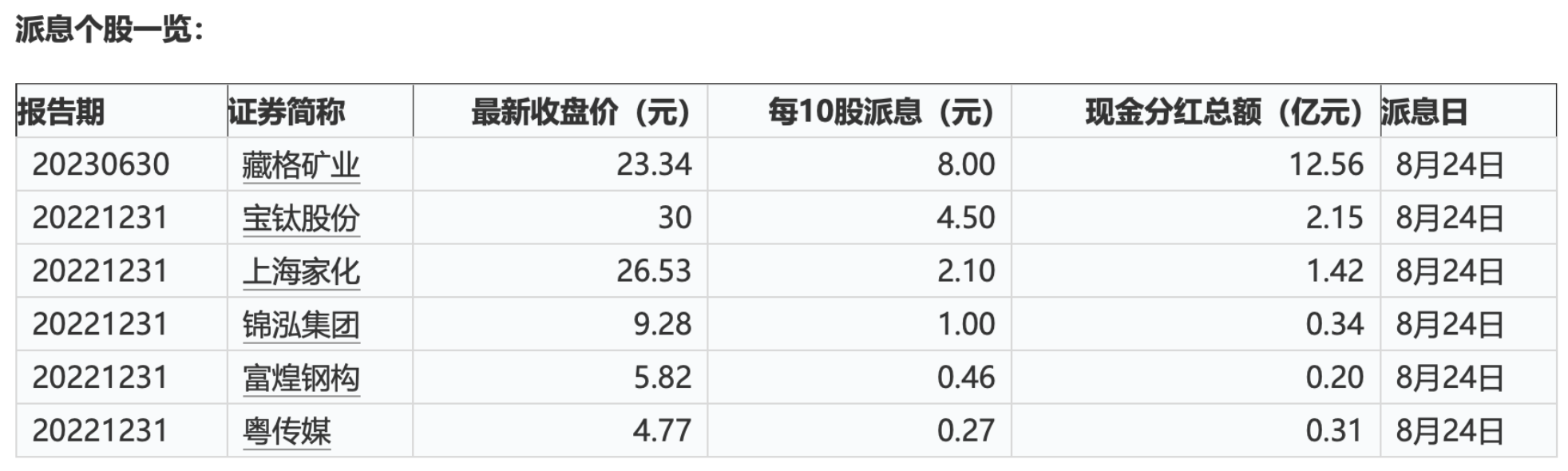The image size is (1568, 471).
Task: Open the 上海家化 stock link
Action: pos(301,271)
